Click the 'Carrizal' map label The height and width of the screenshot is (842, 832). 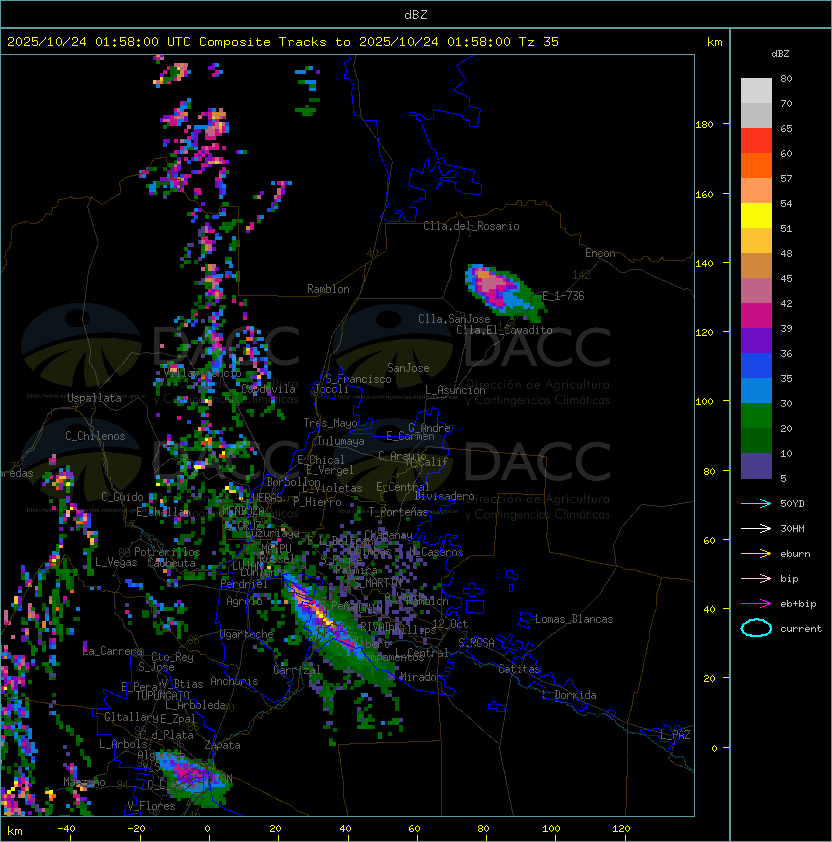(297, 670)
